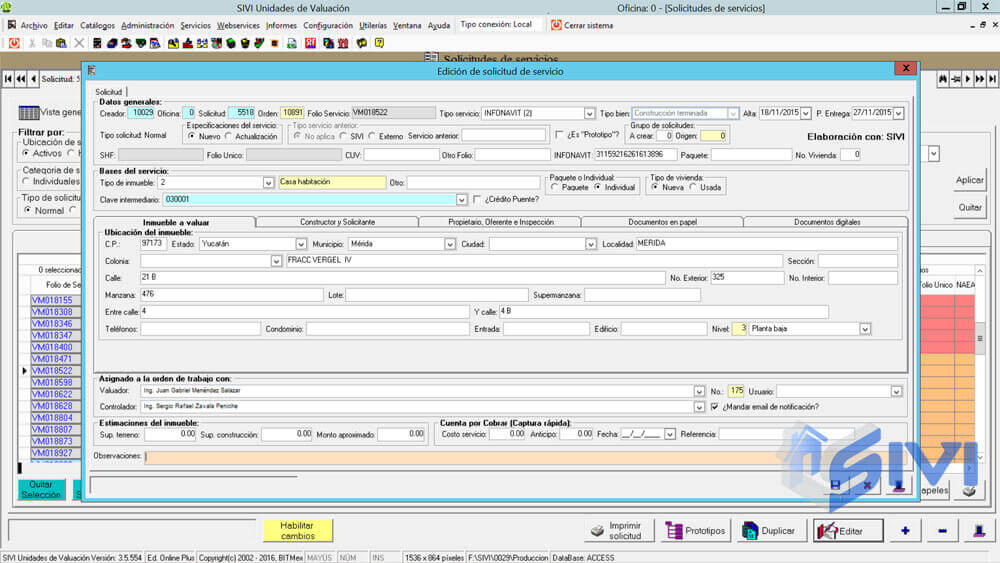
Task: Click the exit door icon in the edit dialog
Action: pos(899,486)
